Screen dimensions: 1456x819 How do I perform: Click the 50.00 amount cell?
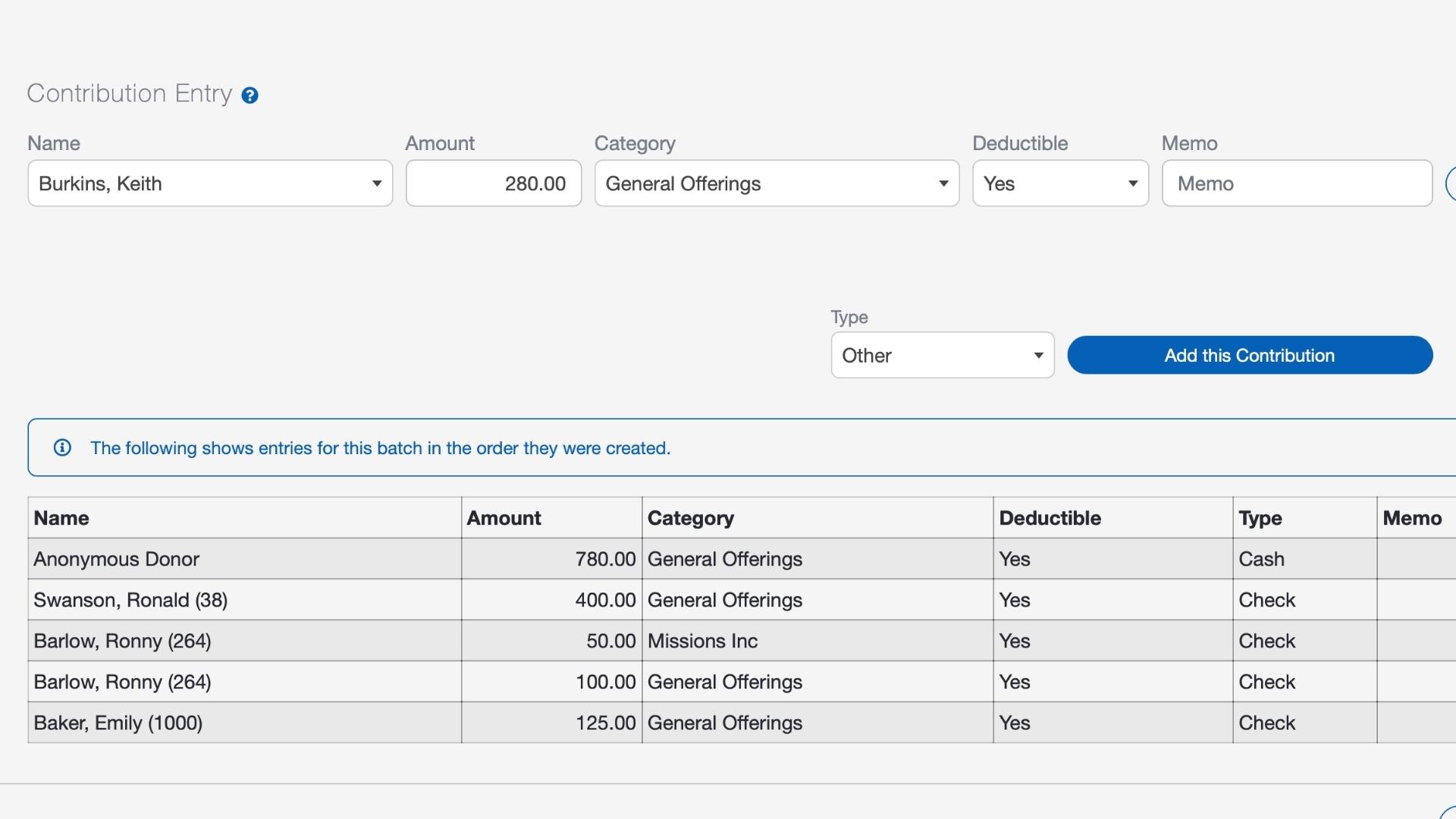(551, 641)
